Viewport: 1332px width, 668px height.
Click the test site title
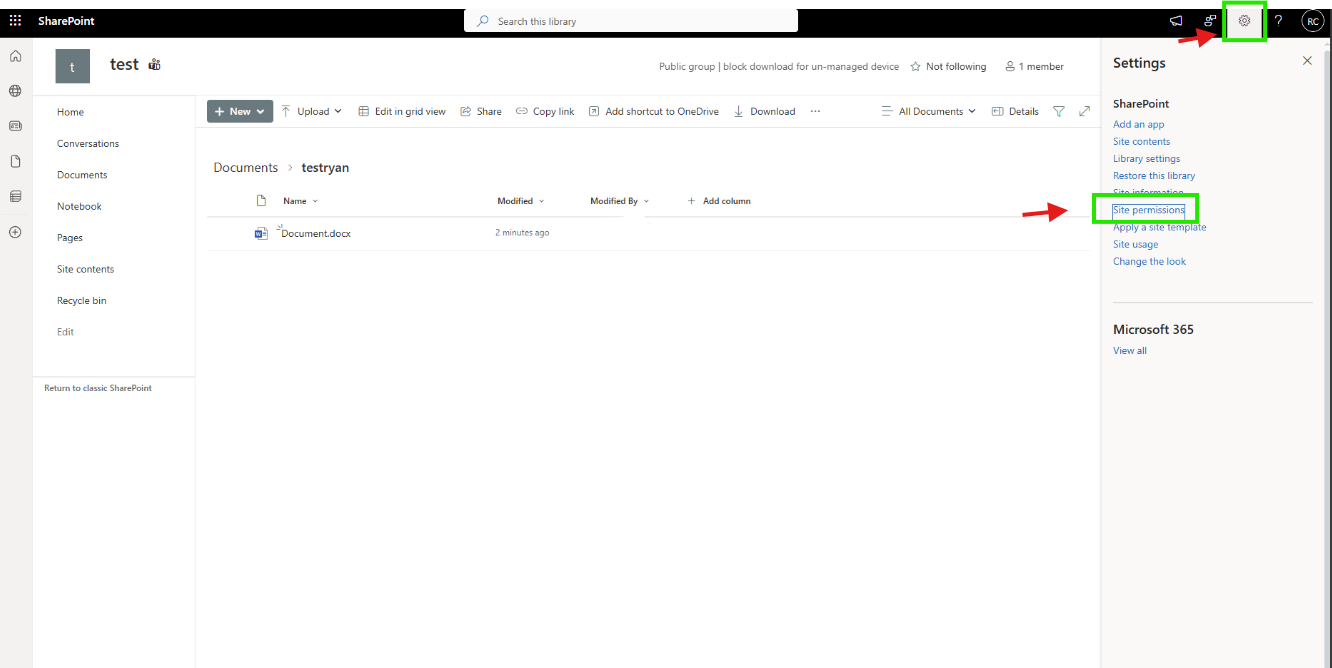click(x=124, y=64)
